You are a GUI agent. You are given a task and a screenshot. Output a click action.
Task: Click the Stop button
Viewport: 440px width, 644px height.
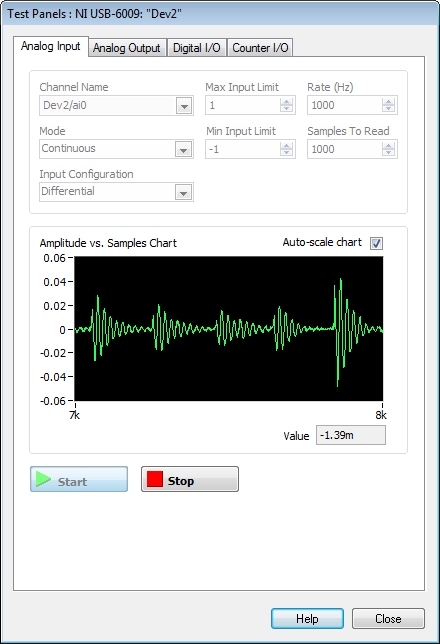tap(190, 479)
